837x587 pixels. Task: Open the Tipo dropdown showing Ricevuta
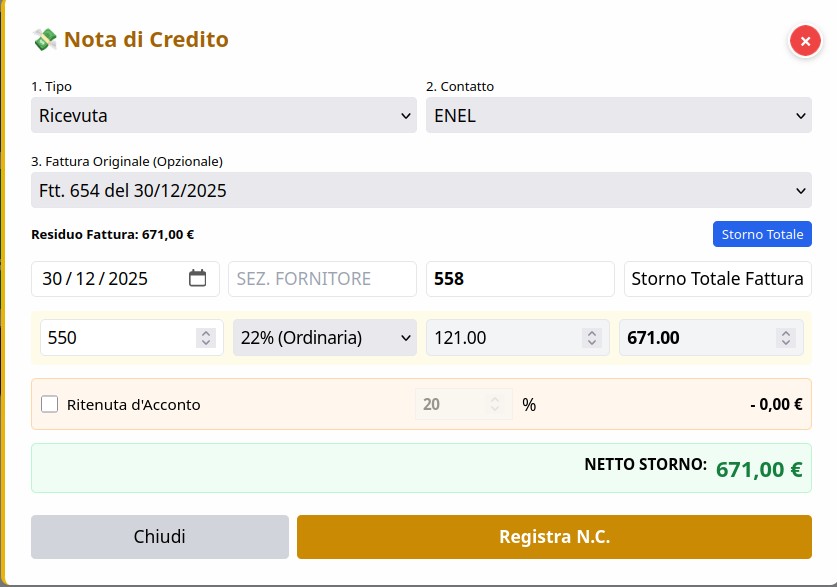click(224, 115)
